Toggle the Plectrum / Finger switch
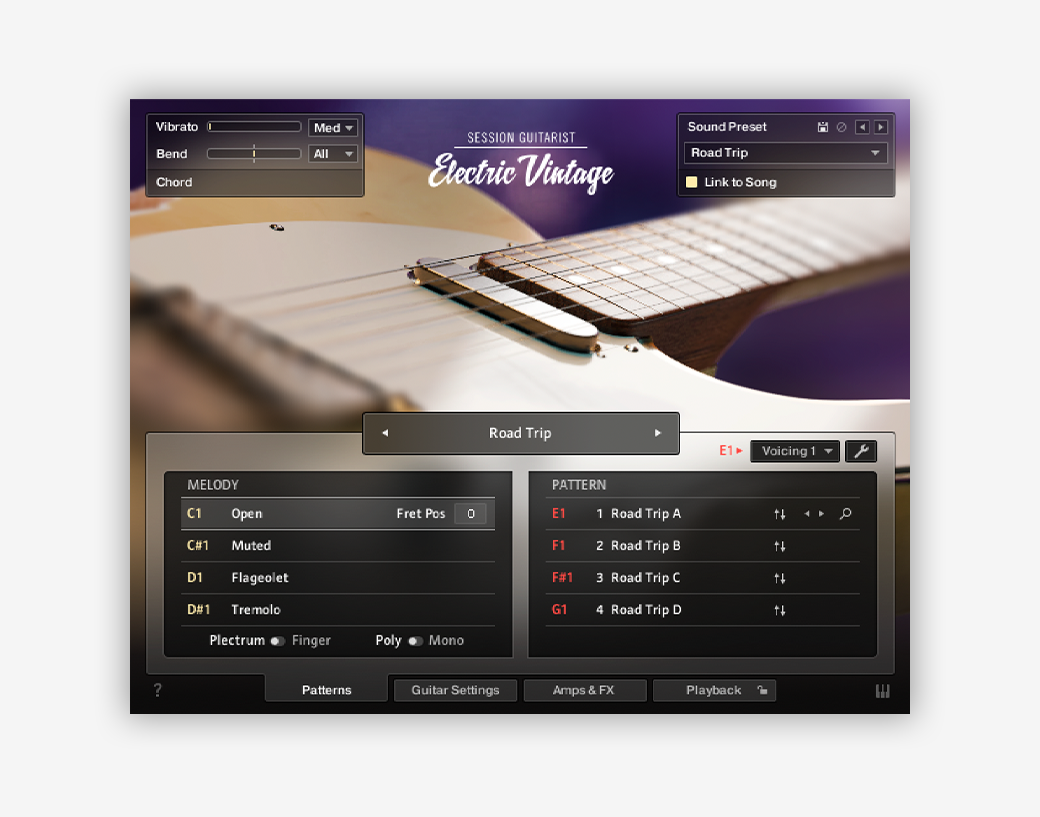This screenshot has height=817, width=1040. pos(278,641)
